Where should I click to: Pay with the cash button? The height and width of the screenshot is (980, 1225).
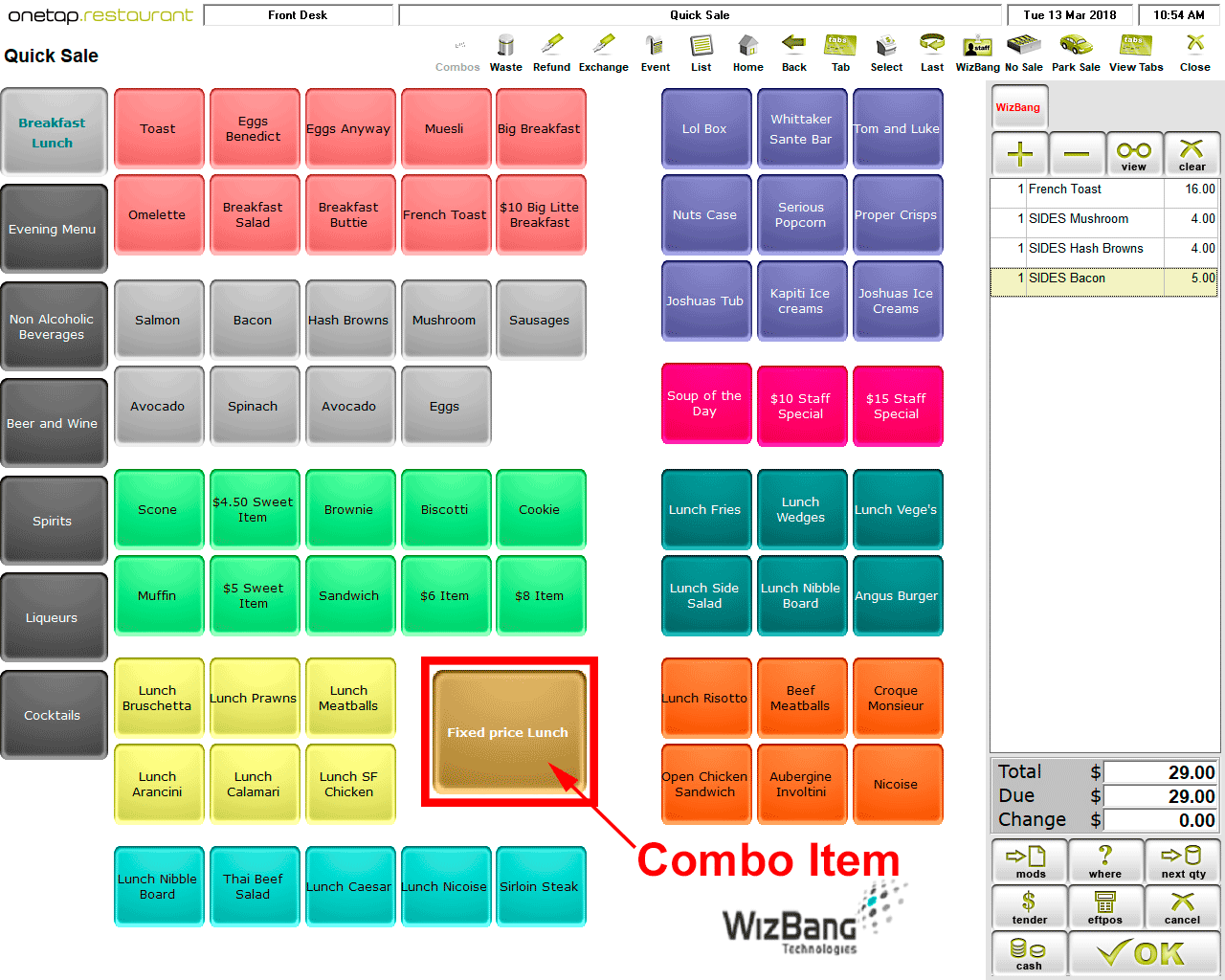[x=1030, y=953]
